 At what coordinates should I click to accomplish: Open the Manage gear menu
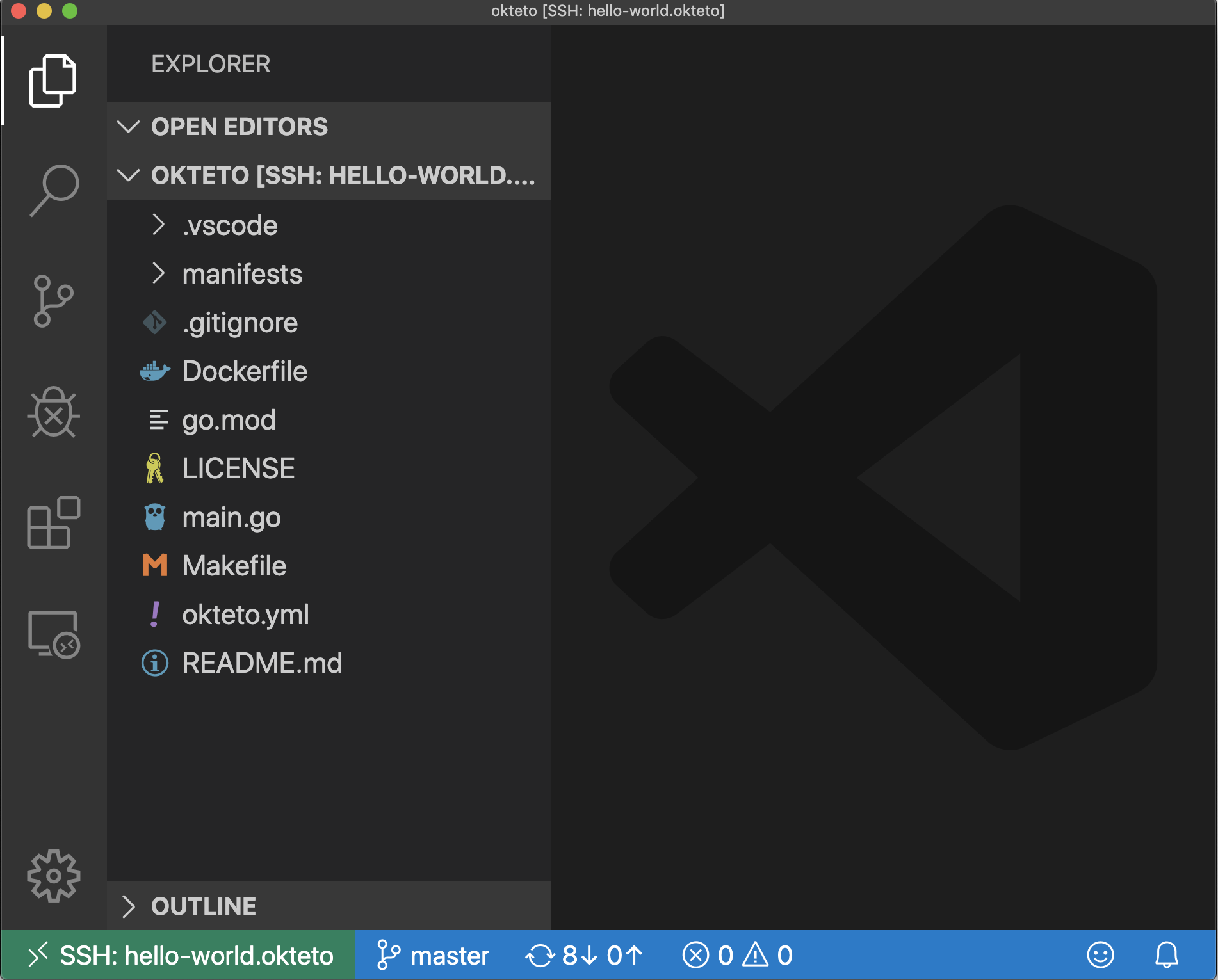coord(54,876)
